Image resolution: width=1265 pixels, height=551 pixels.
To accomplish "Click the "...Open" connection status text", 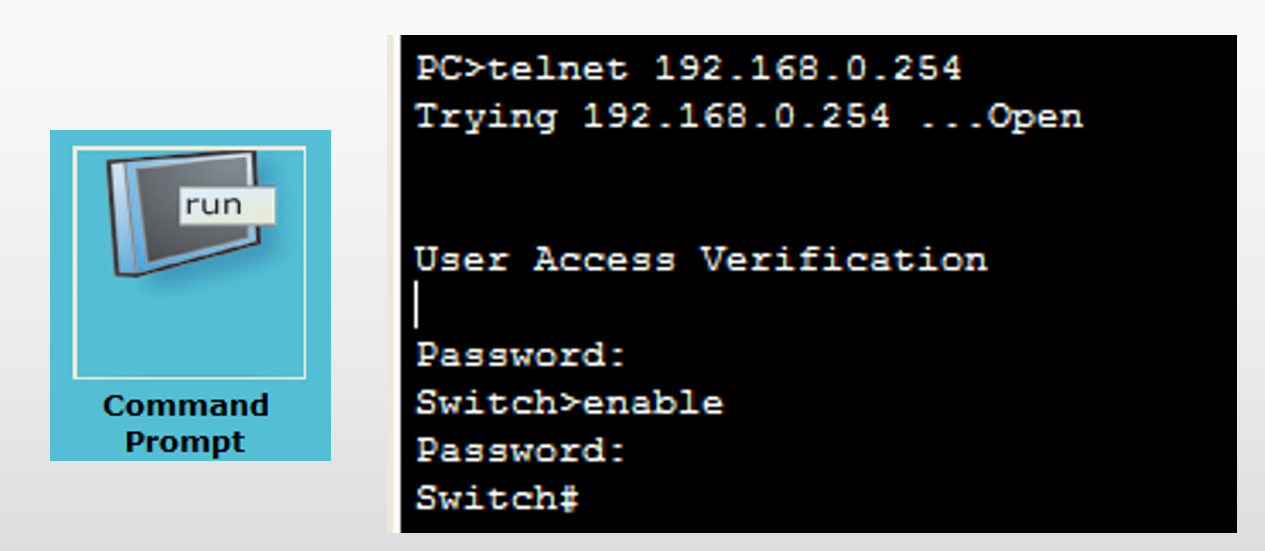I will pyautogui.click(x=1000, y=117).
